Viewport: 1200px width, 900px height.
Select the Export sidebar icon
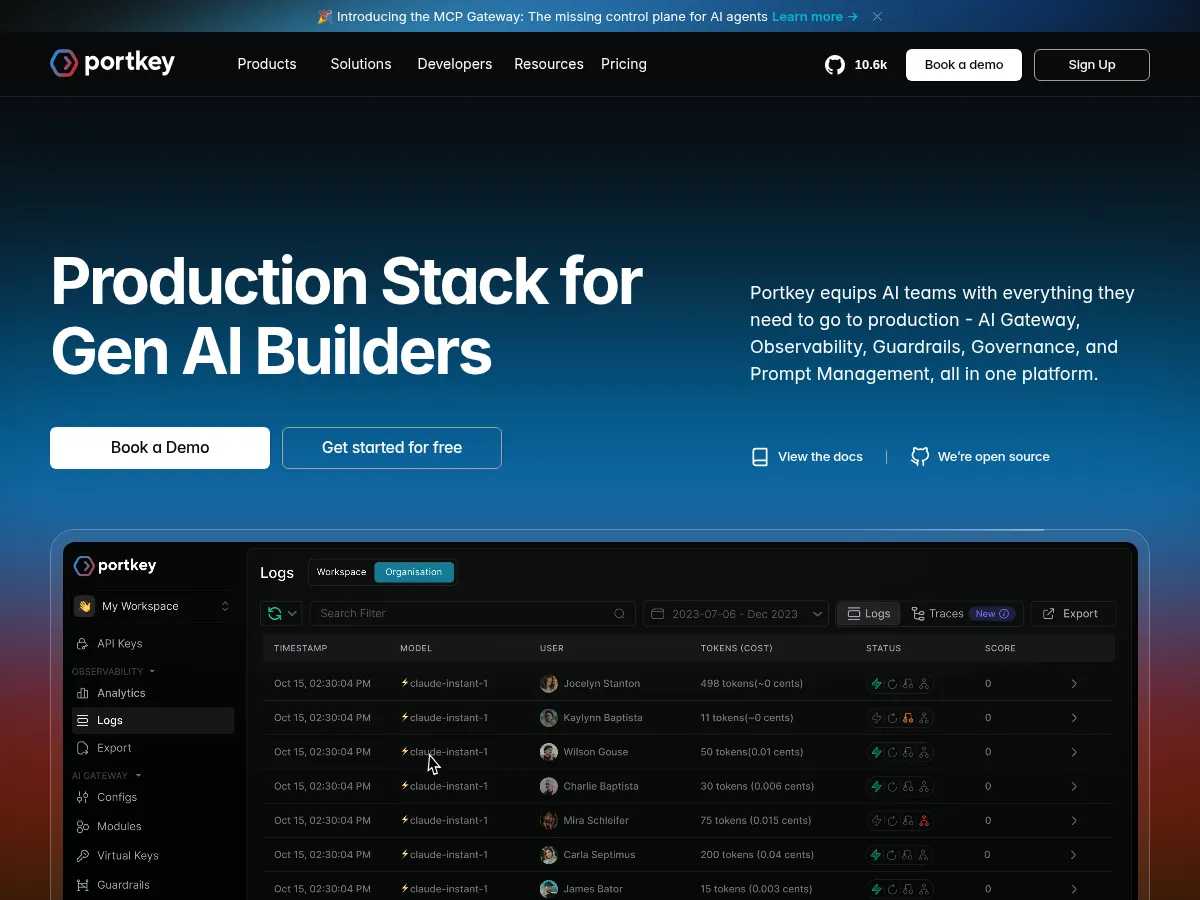(84, 748)
